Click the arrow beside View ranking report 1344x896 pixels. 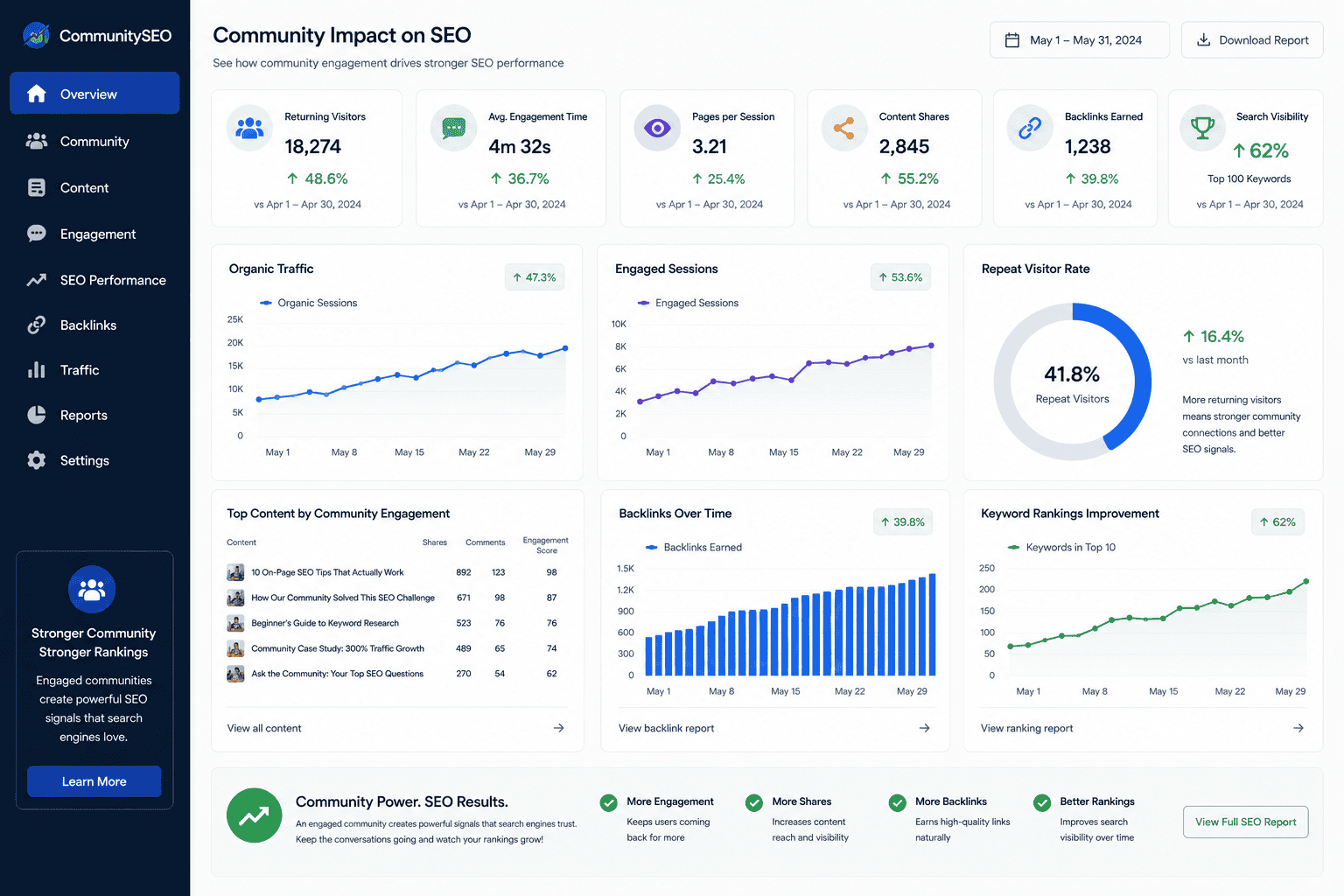[1298, 728]
